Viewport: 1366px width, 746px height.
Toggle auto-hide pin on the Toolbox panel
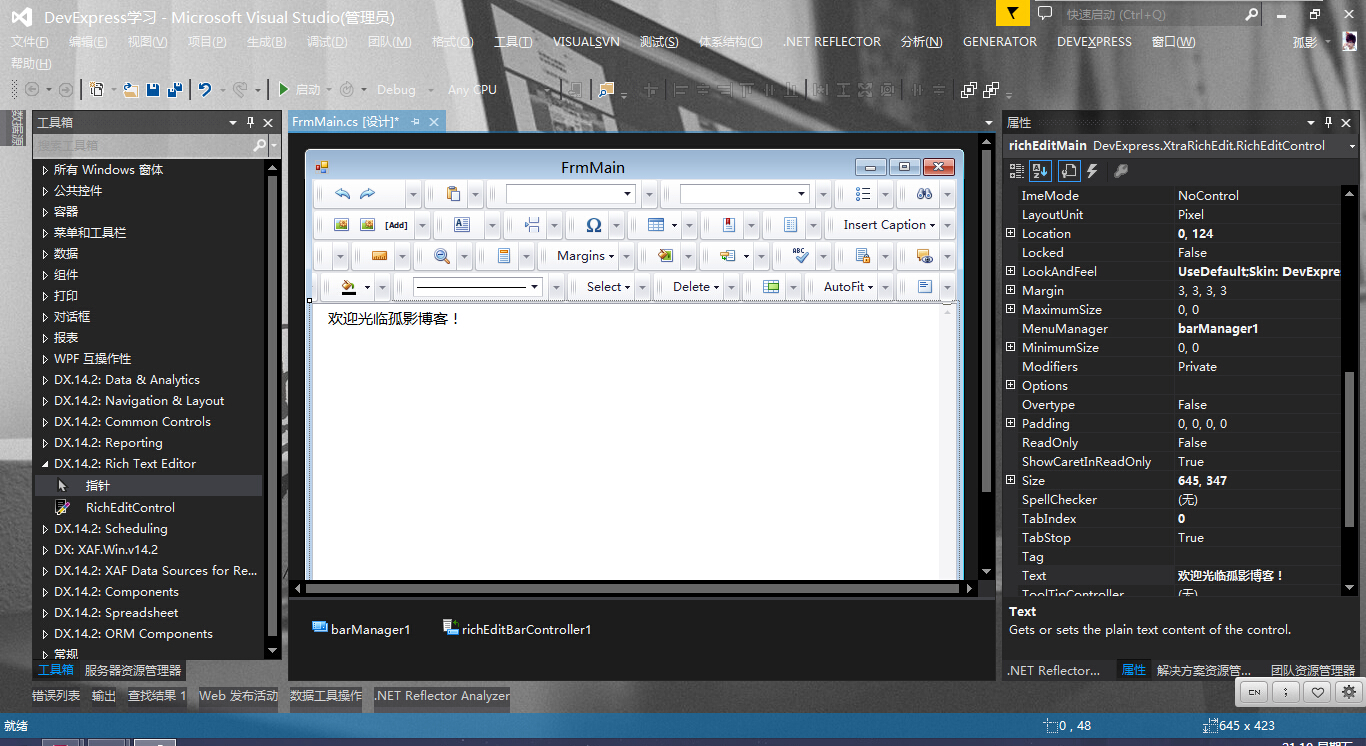coord(250,122)
